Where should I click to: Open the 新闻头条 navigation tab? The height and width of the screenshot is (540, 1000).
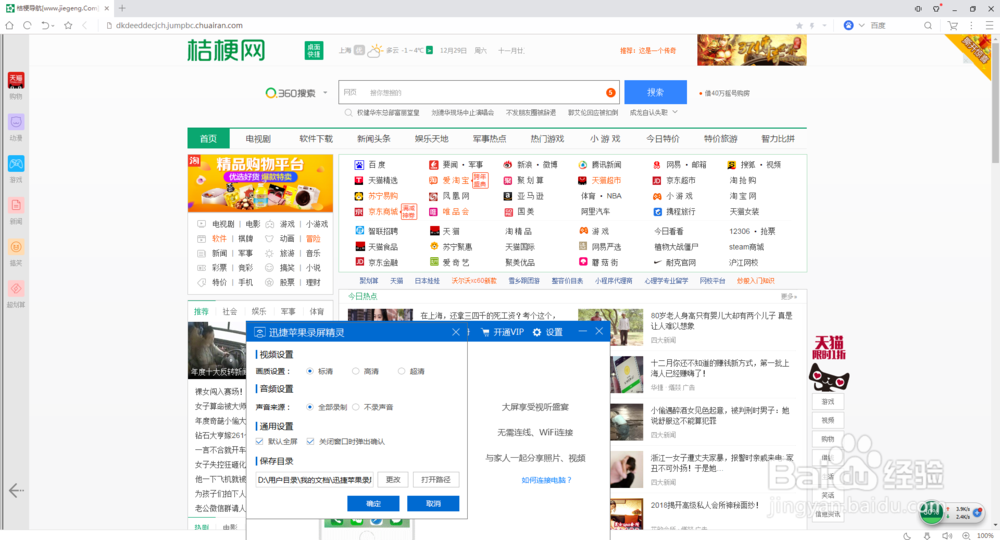pos(374,138)
